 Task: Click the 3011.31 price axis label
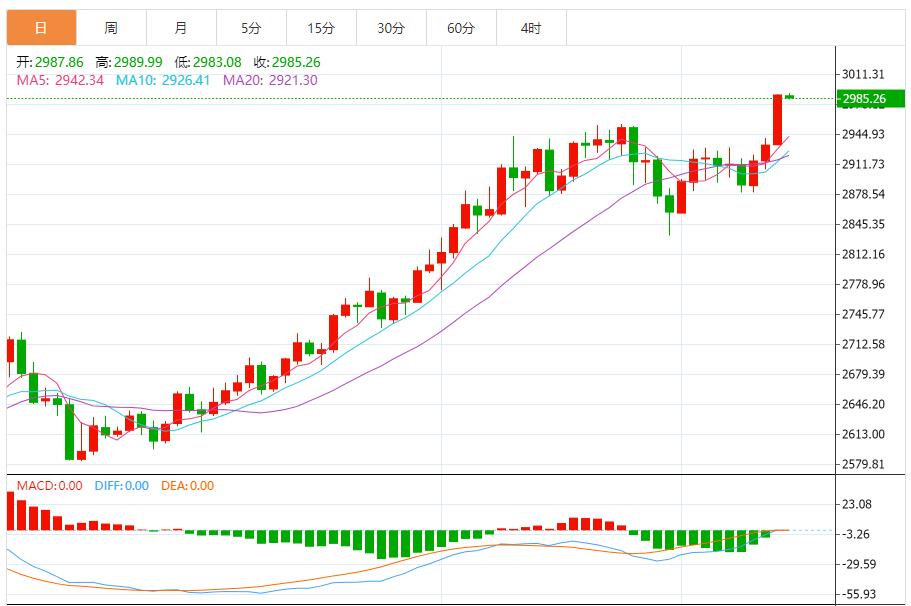pos(863,74)
